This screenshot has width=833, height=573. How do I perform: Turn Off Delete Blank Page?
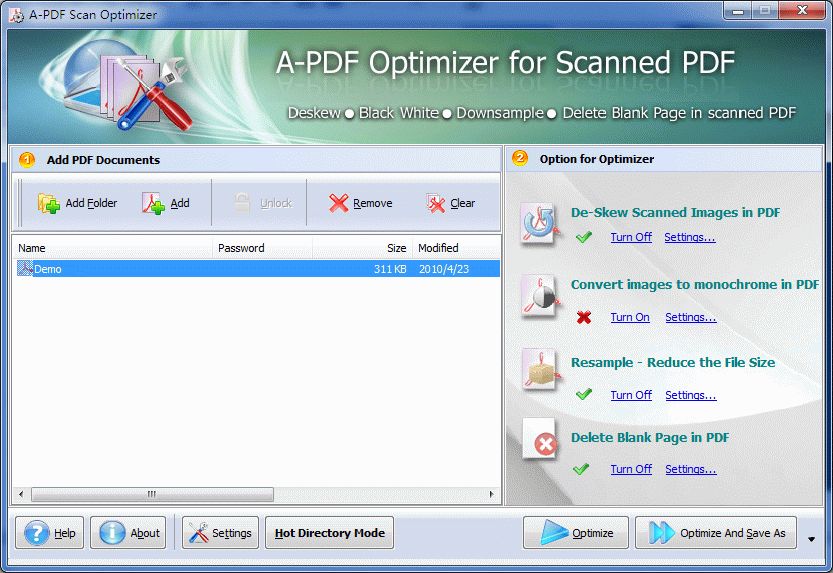pos(631,469)
